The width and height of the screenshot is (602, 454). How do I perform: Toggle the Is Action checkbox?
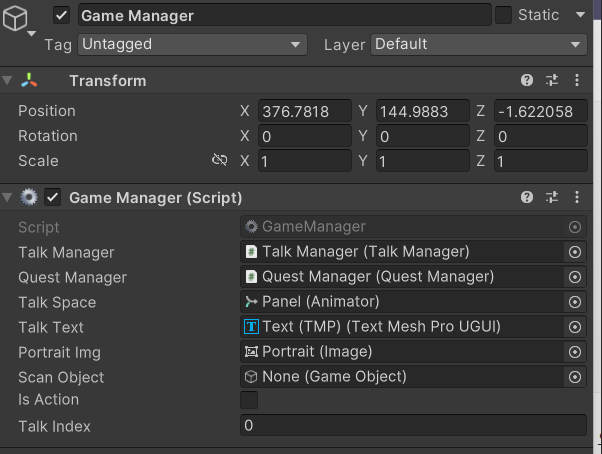[x=249, y=400]
